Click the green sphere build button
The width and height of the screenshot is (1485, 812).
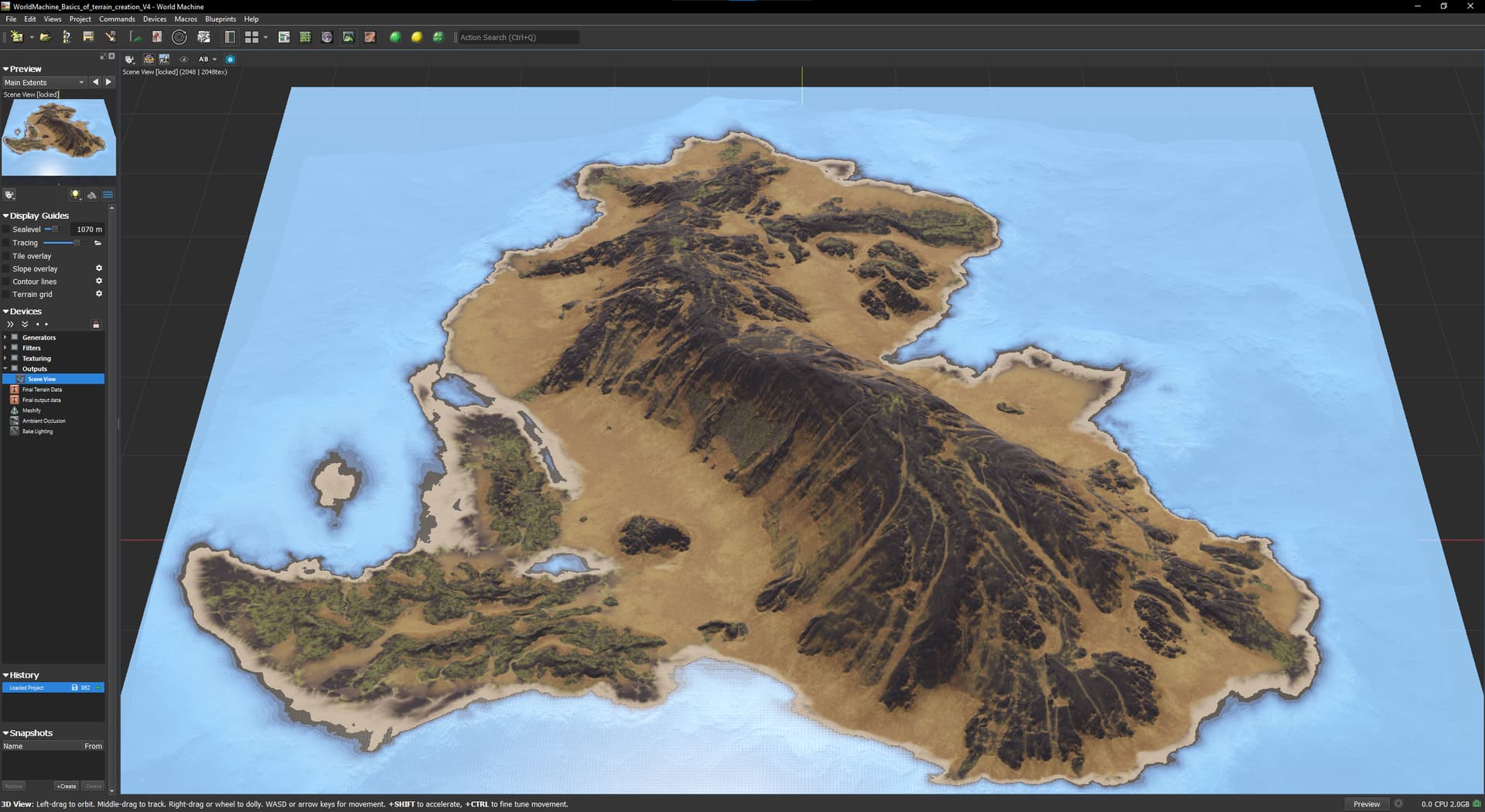click(395, 37)
